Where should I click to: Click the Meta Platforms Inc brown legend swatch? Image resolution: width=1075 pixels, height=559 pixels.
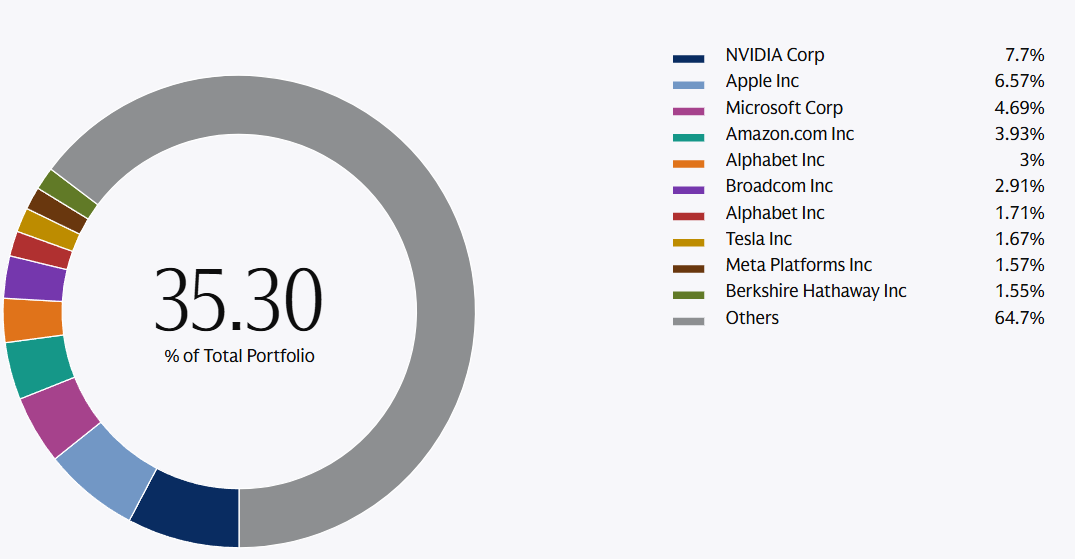tap(688, 269)
